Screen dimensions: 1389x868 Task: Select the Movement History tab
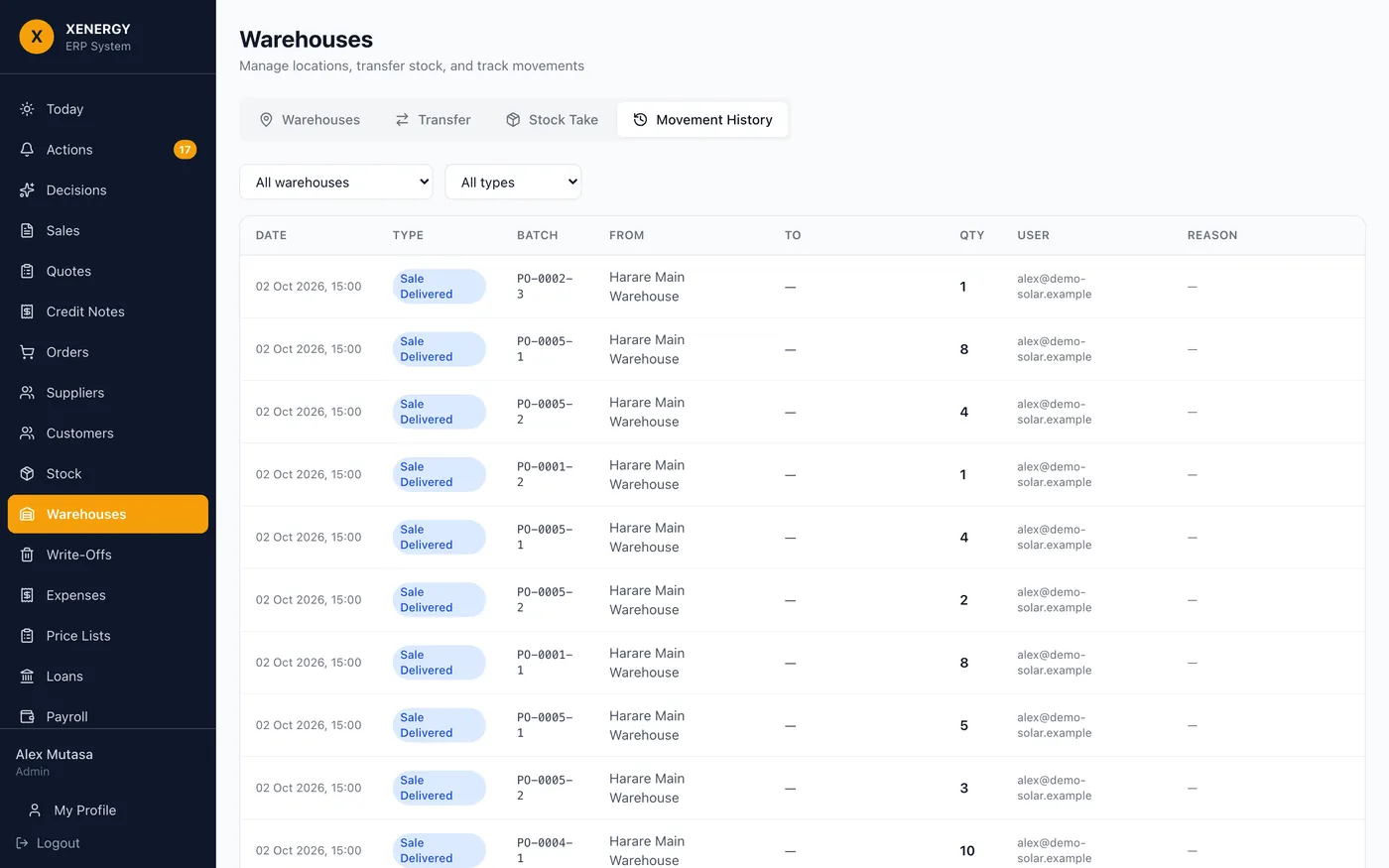click(x=702, y=120)
